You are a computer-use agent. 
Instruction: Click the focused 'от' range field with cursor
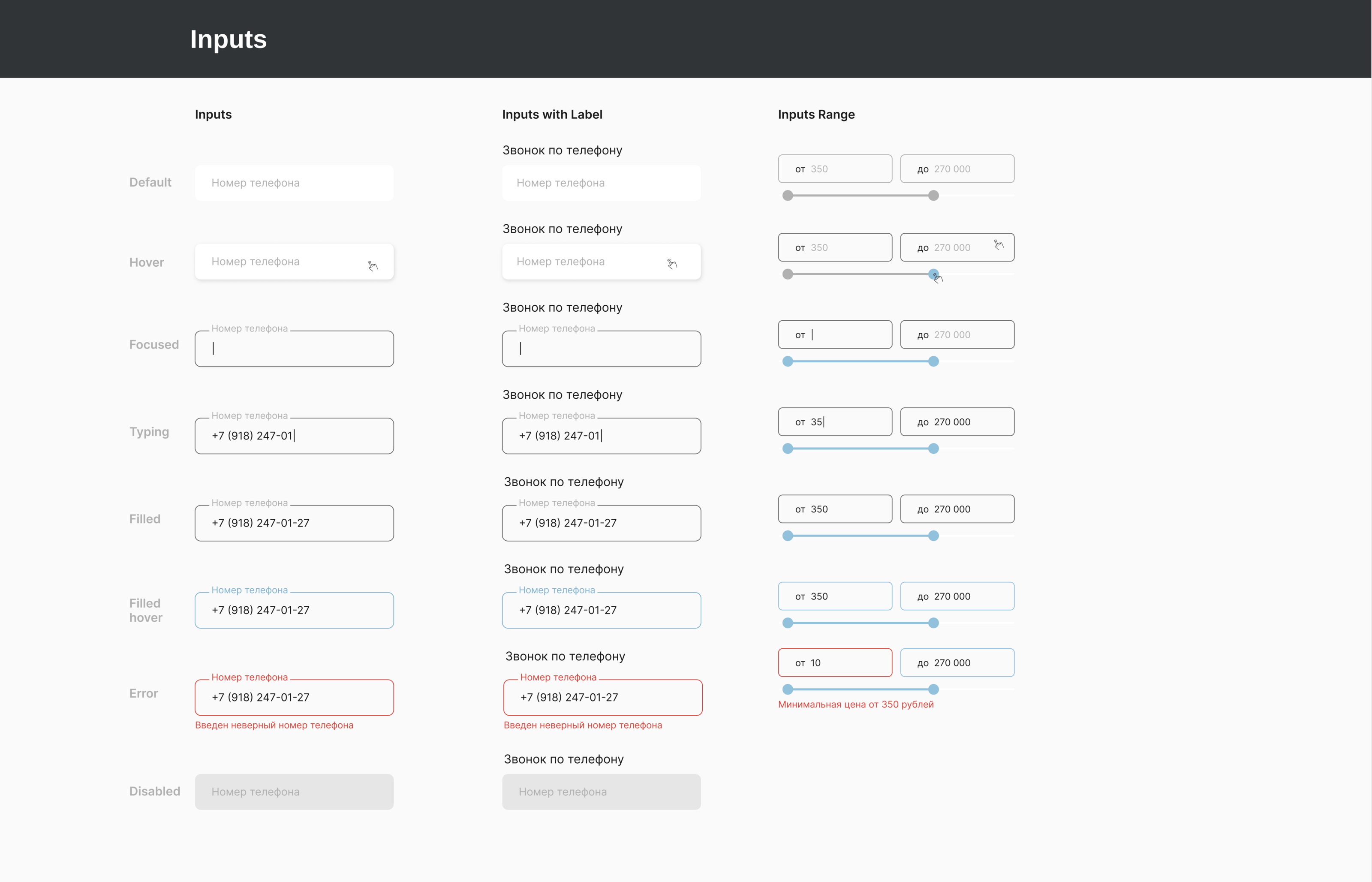coord(835,334)
